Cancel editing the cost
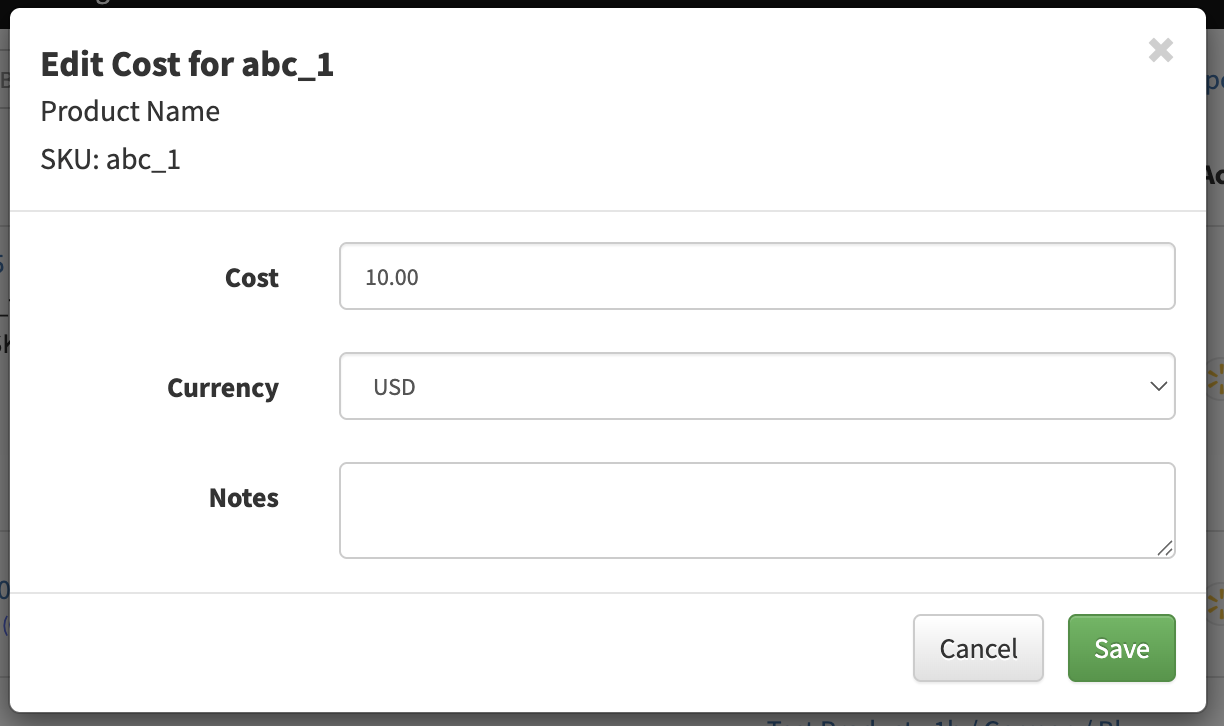This screenshot has width=1224, height=726. [x=978, y=648]
